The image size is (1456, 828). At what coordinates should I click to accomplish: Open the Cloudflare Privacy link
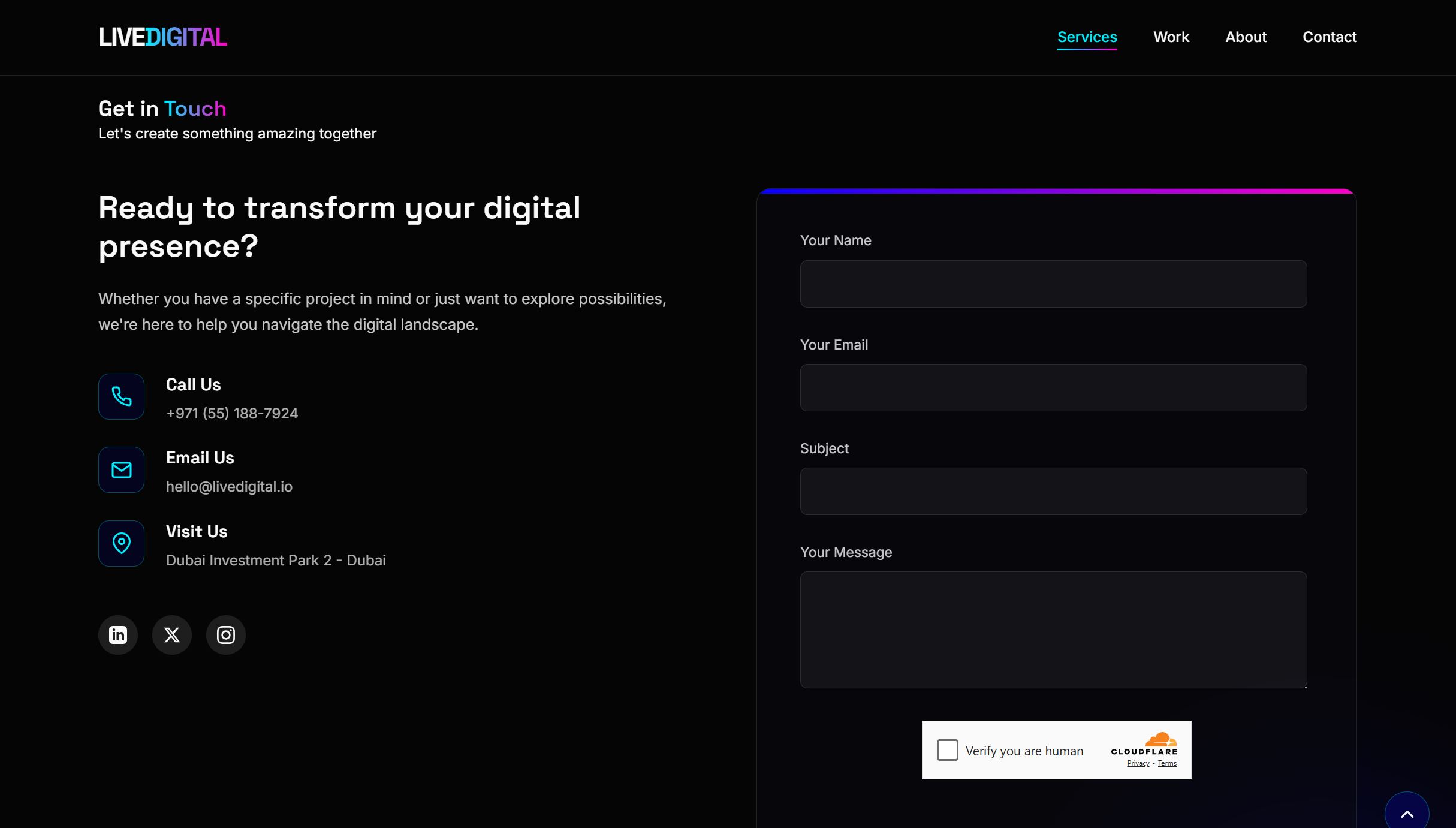[1138, 763]
